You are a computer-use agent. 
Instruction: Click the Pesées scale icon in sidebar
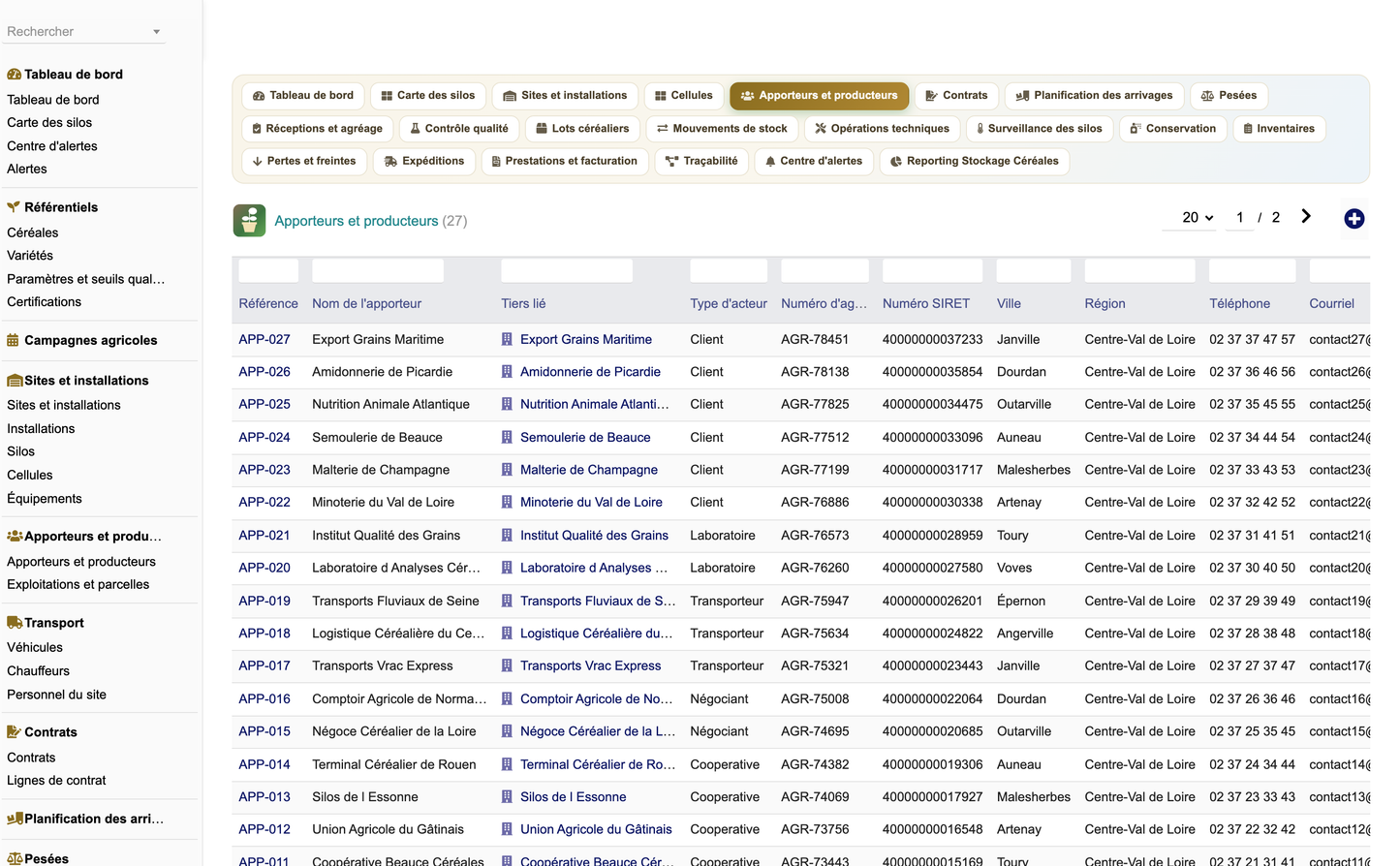pyautogui.click(x=15, y=859)
